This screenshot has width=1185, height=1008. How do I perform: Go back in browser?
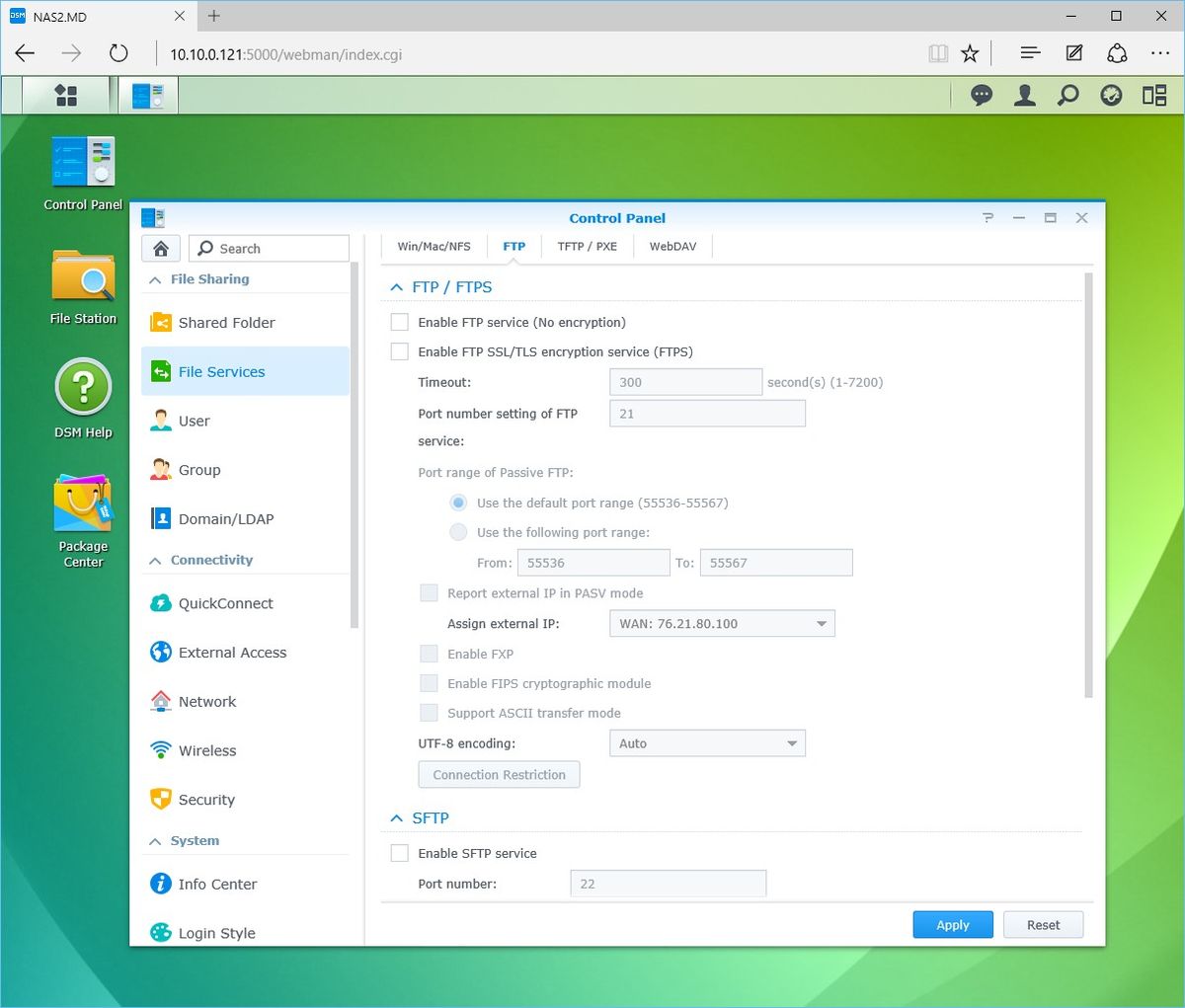[26, 53]
